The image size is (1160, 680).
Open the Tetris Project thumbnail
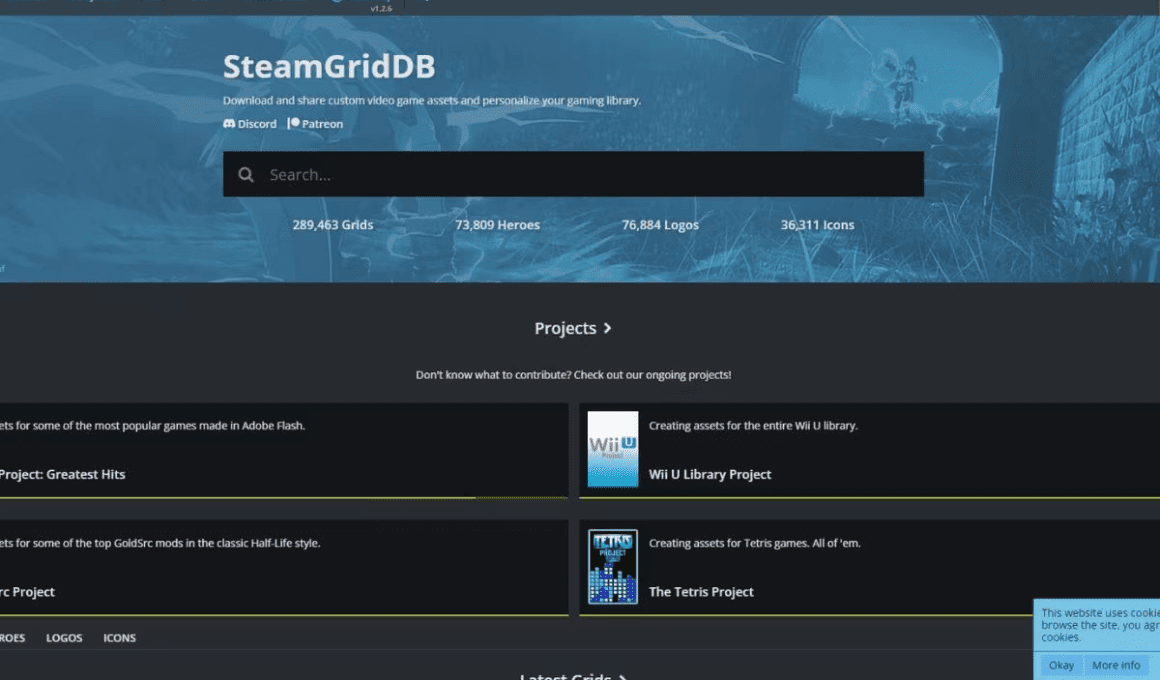coord(613,567)
